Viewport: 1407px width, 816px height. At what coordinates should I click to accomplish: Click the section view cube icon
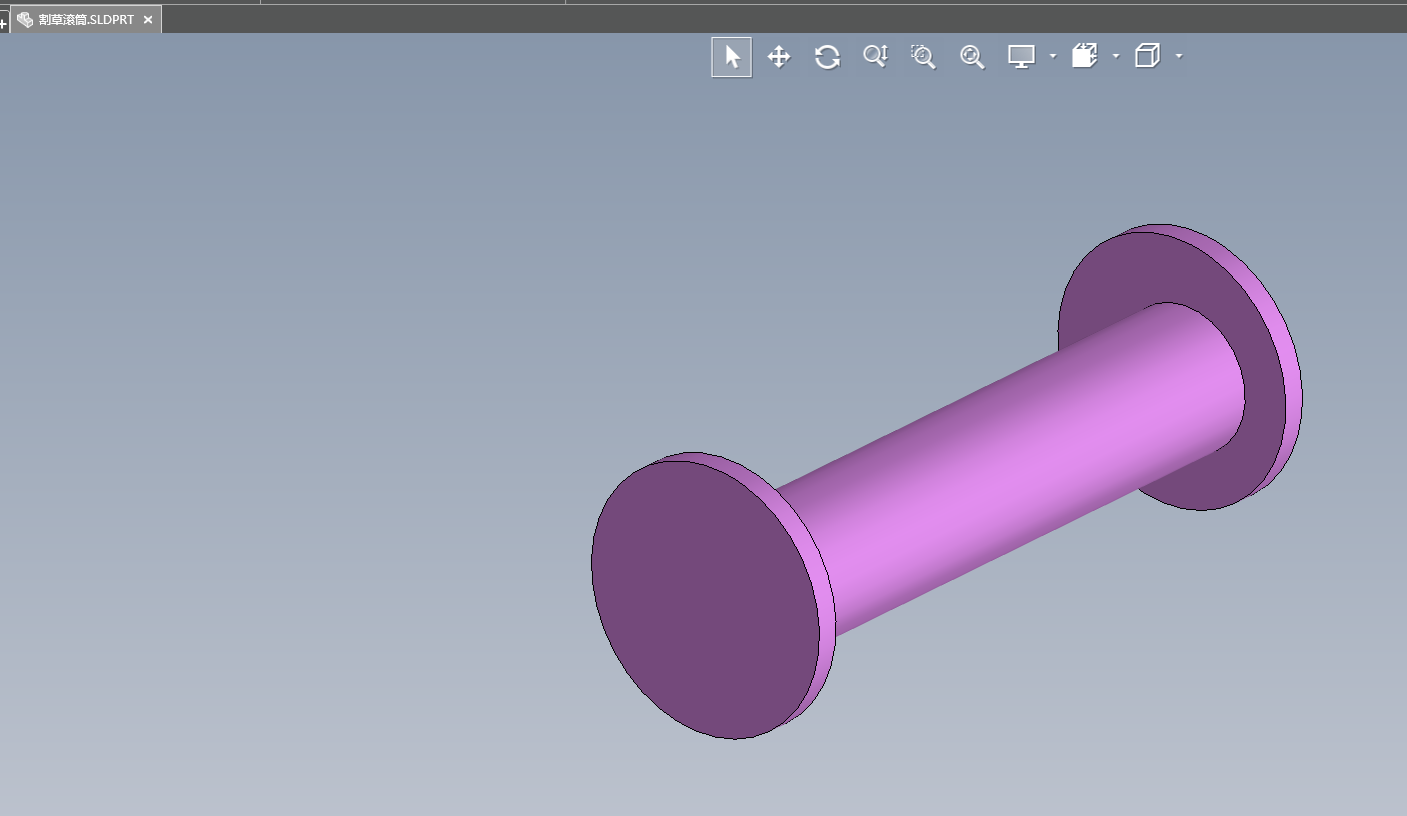click(1085, 56)
